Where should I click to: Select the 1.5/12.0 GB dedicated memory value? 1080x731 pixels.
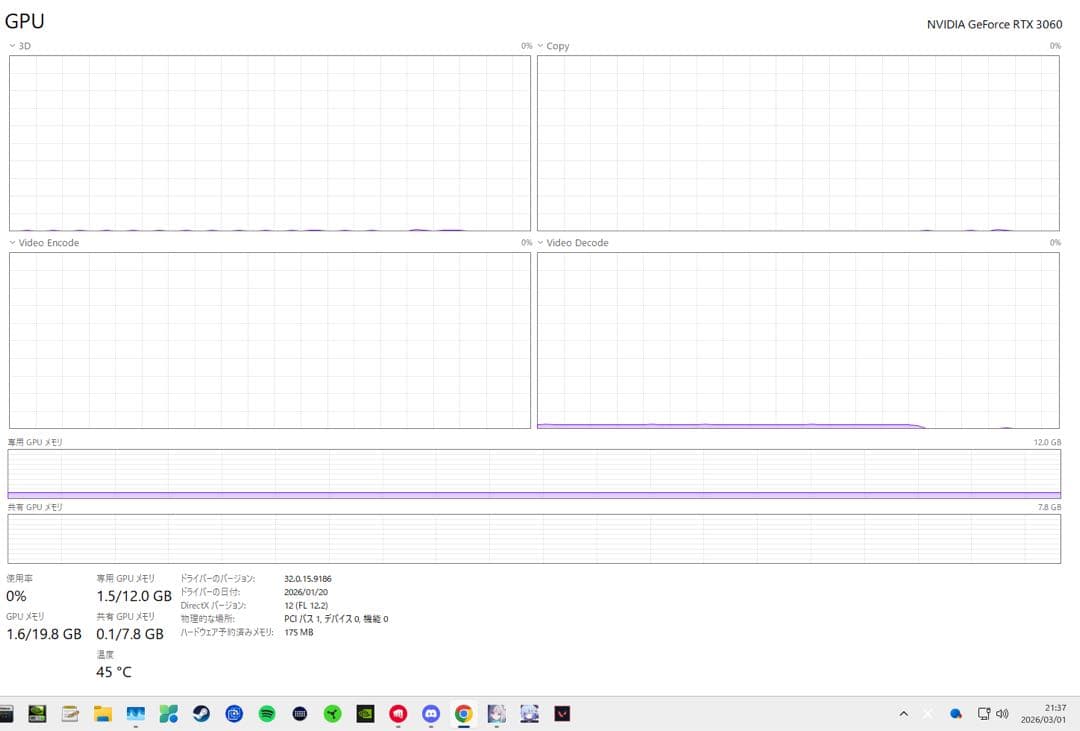click(x=134, y=596)
